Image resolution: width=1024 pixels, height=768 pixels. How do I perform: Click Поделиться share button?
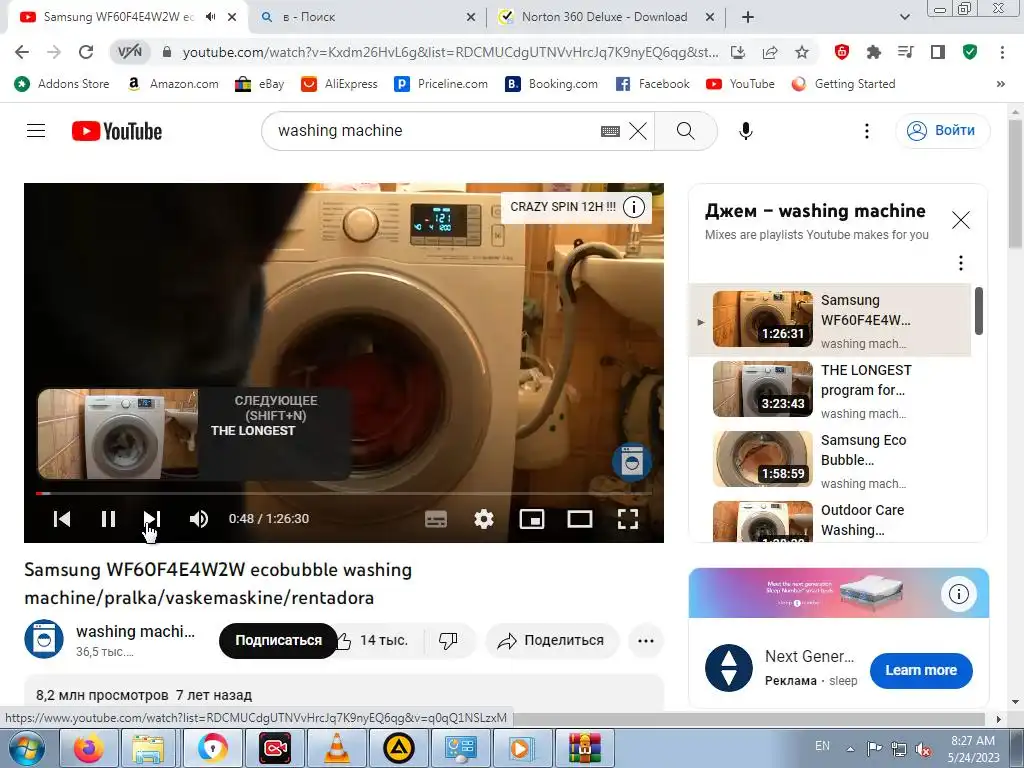pyautogui.click(x=552, y=641)
